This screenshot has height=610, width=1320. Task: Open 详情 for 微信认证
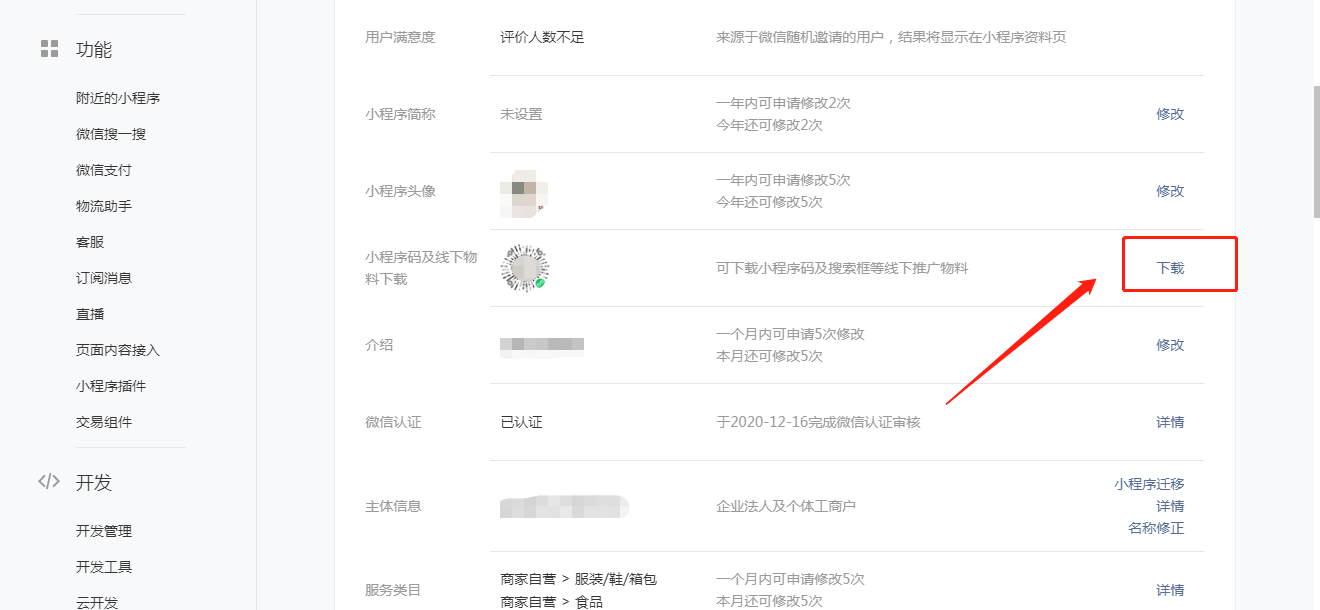tap(1170, 422)
